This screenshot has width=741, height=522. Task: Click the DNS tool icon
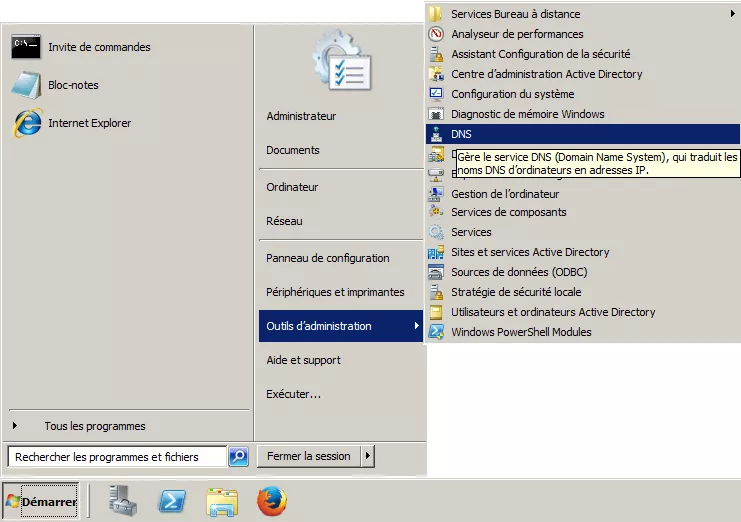pos(436,134)
